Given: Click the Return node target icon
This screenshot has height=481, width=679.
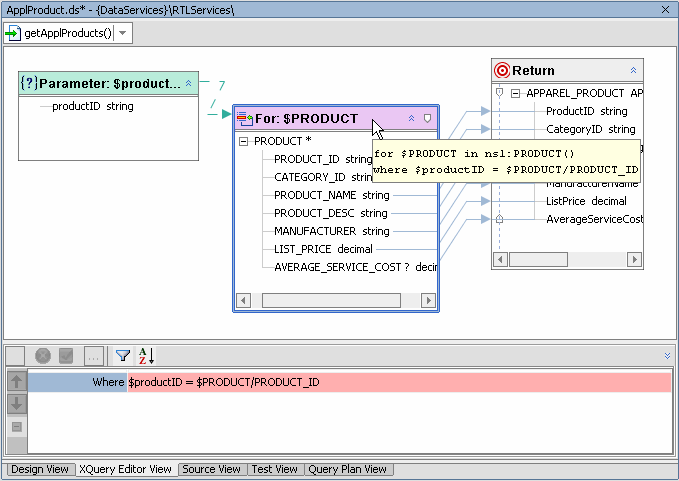Looking at the screenshot, I should pyautogui.click(x=502, y=70).
